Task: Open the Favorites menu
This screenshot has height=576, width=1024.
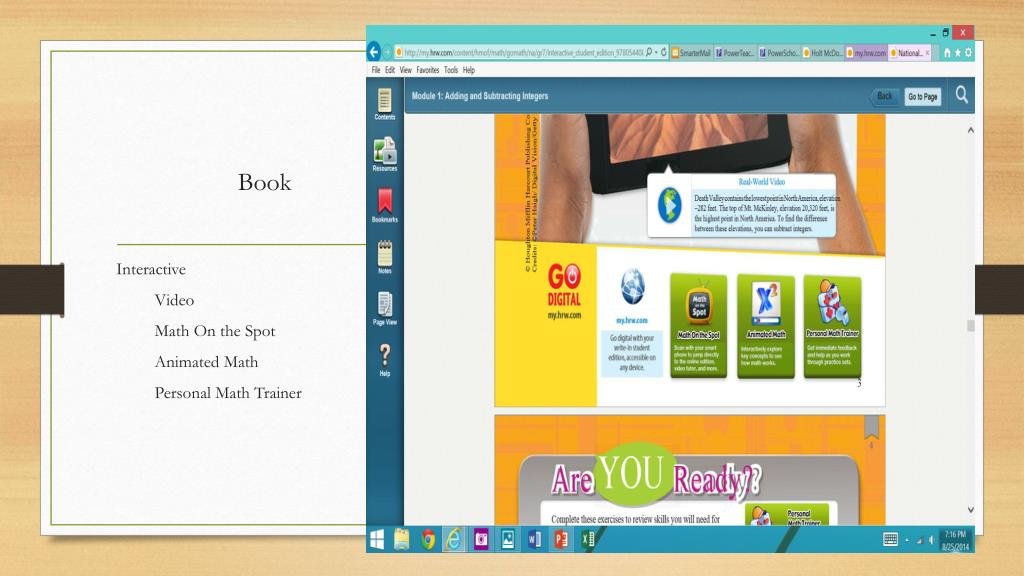Action: (x=428, y=70)
